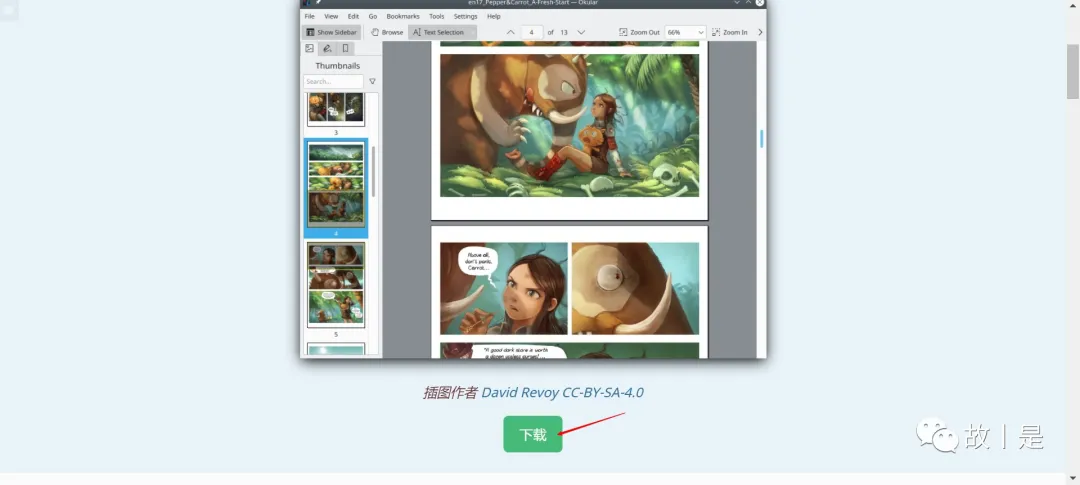
Task: Click the page number field showing 4
Action: pyautogui.click(x=532, y=32)
